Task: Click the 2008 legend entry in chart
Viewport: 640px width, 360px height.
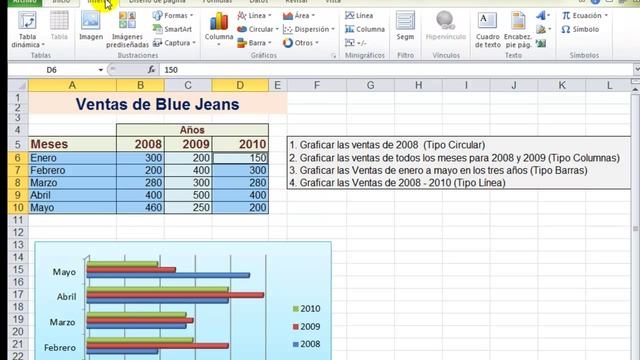Action: 307,344
